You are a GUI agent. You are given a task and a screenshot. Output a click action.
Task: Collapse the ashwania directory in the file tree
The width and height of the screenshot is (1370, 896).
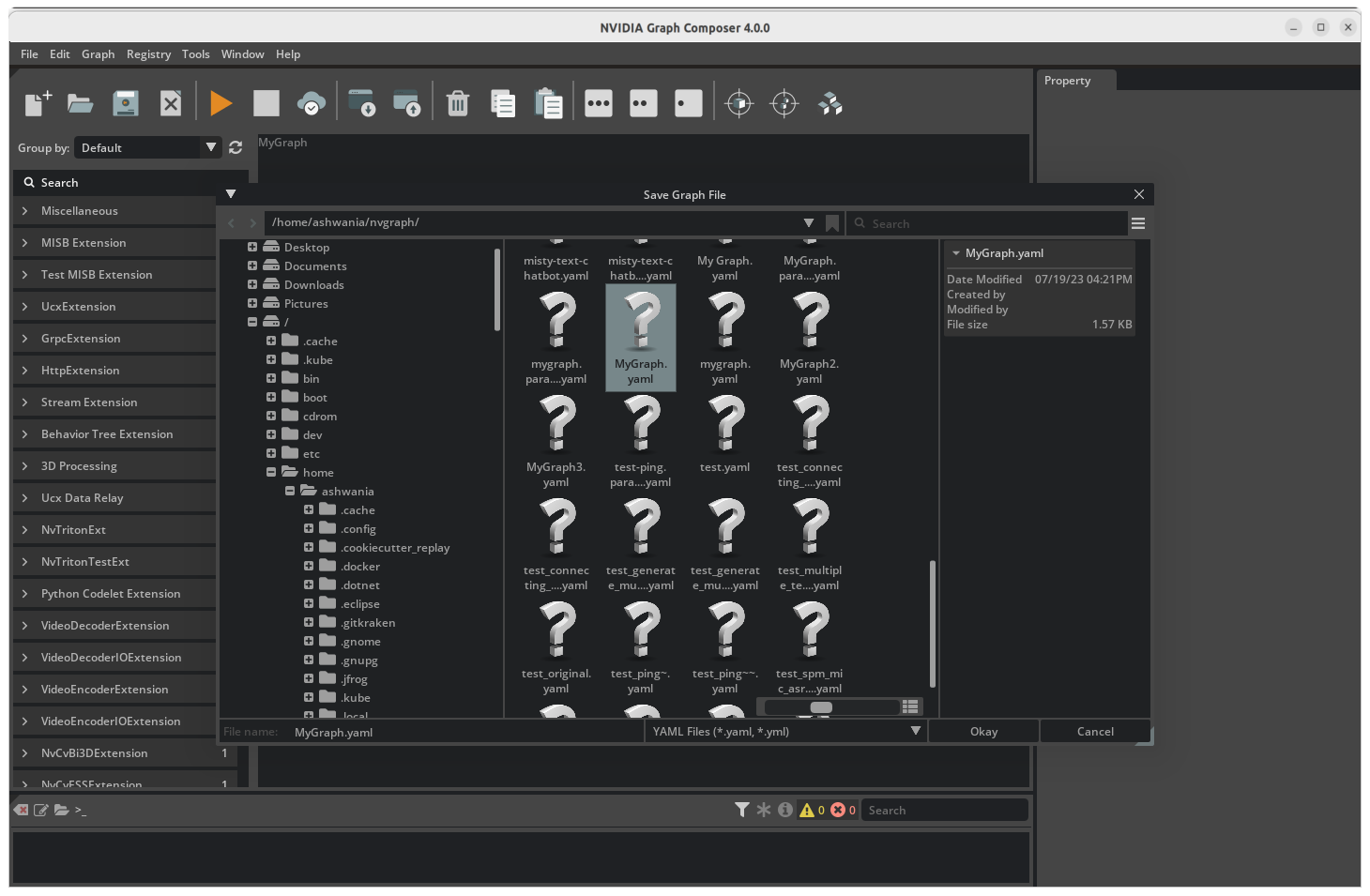point(290,491)
